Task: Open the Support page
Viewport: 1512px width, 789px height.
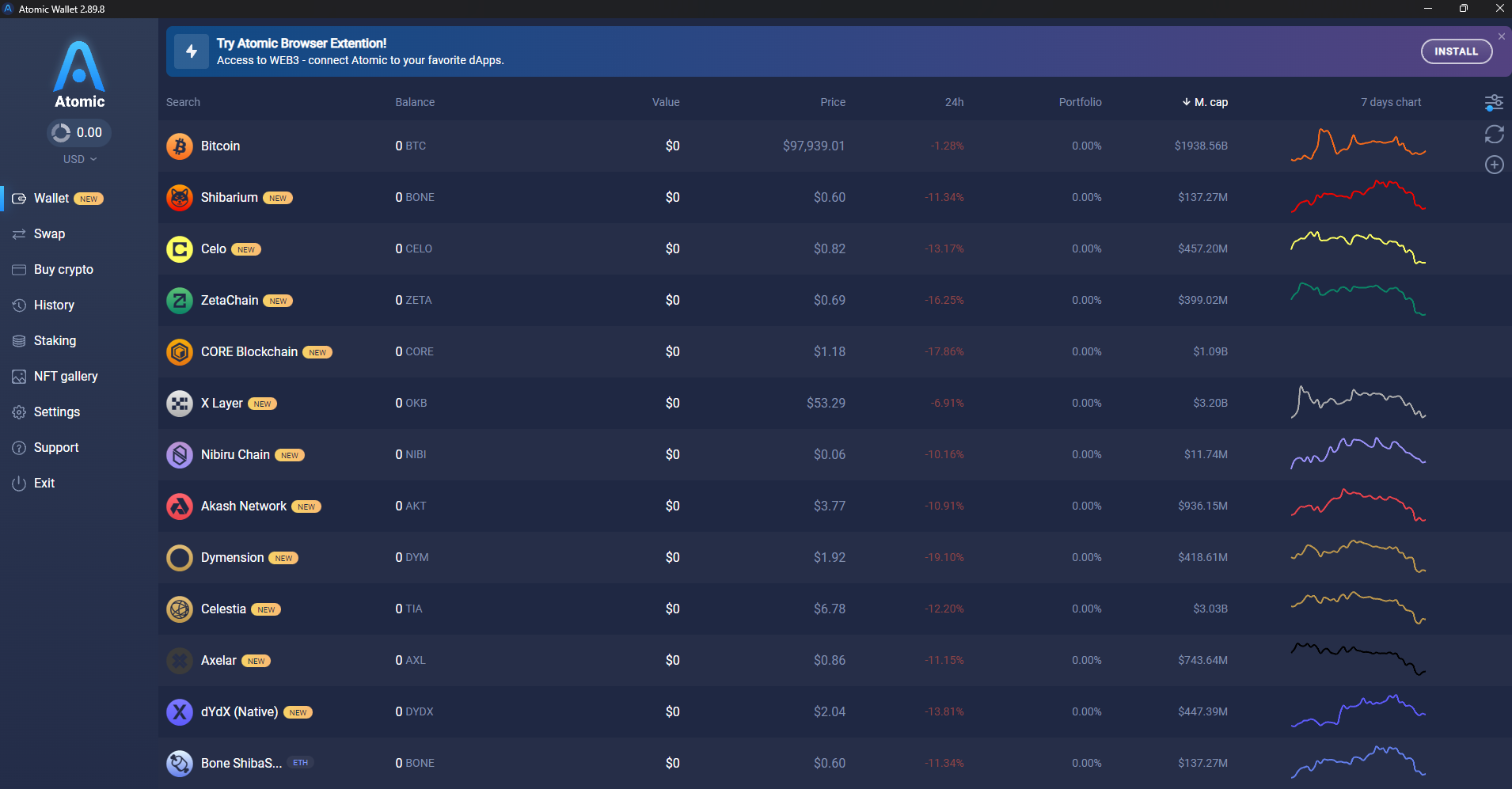Action: (56, 448)
